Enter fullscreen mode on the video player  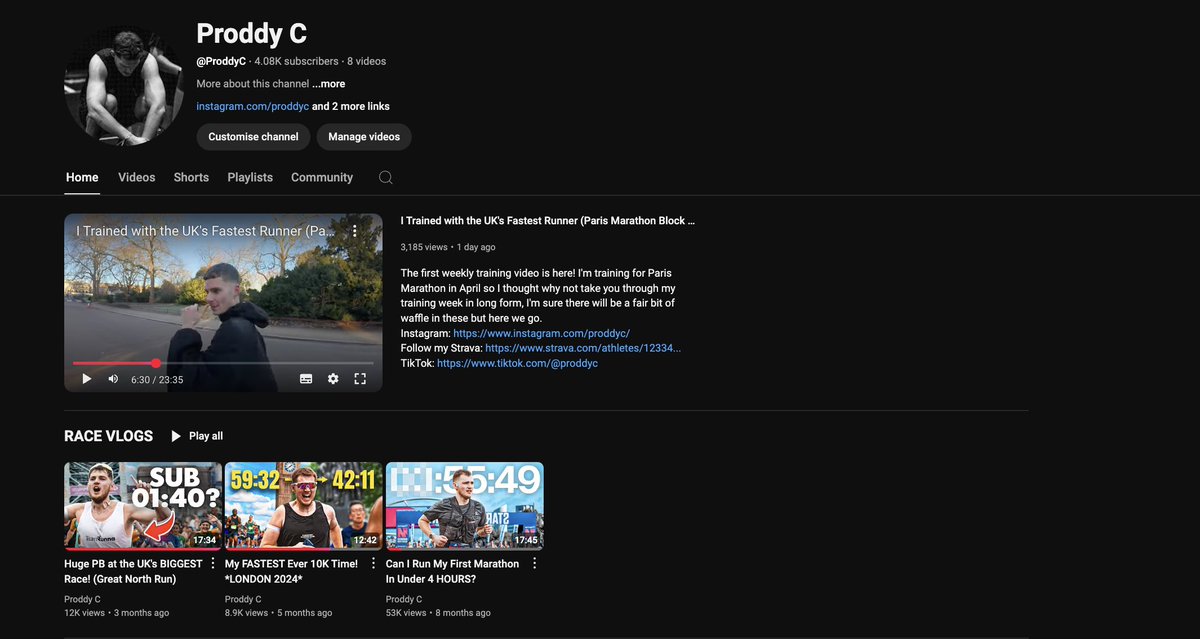(x=359, y=379)
